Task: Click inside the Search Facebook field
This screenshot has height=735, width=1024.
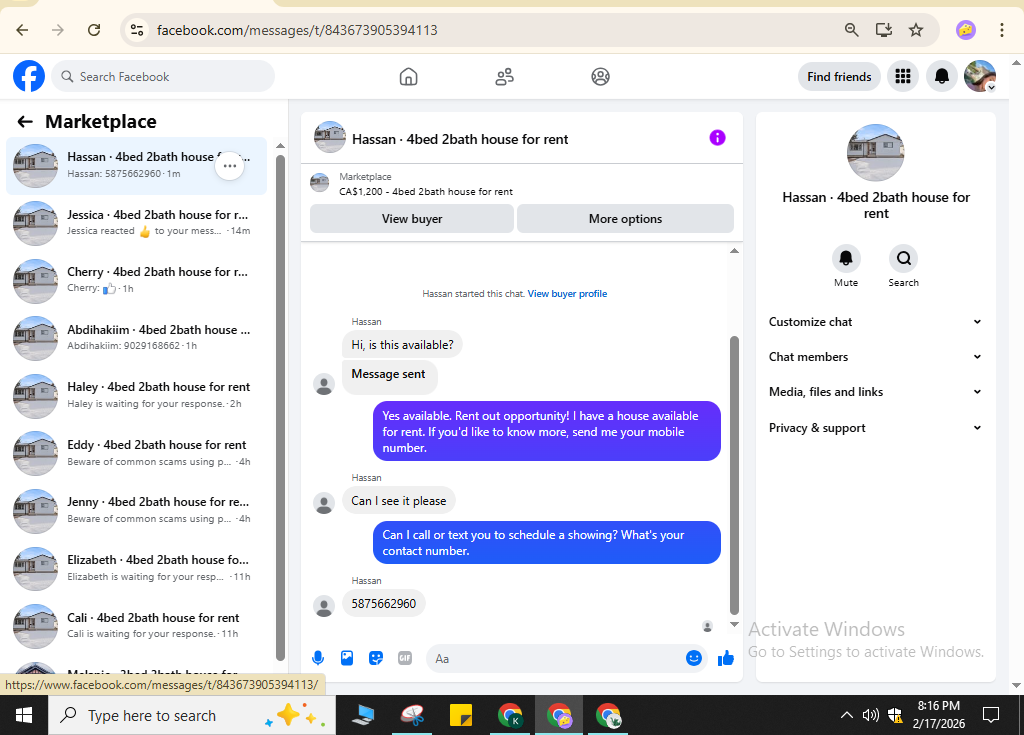Action: click(163, 76)
